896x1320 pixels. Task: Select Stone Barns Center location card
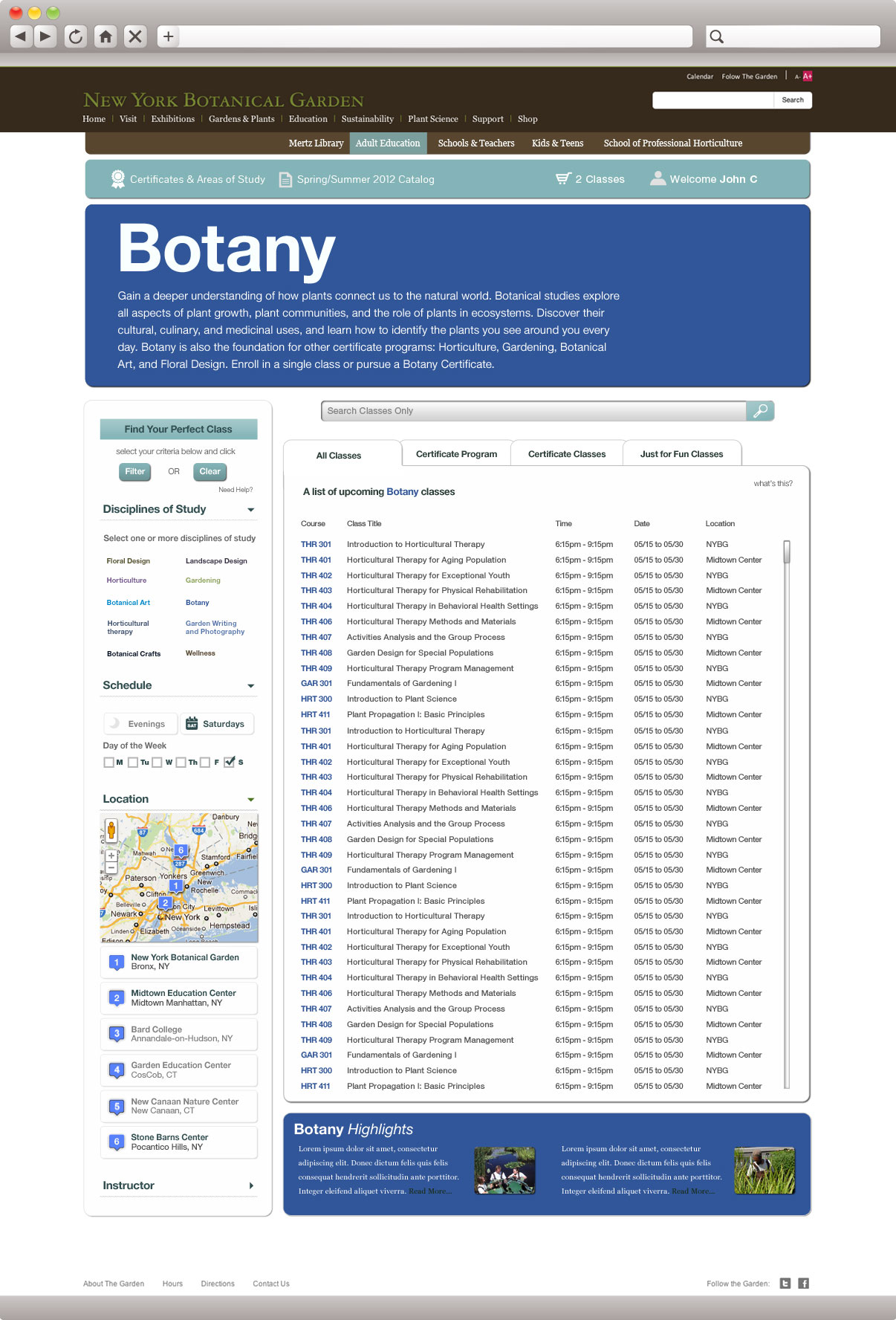click(x=179, y=1142)
